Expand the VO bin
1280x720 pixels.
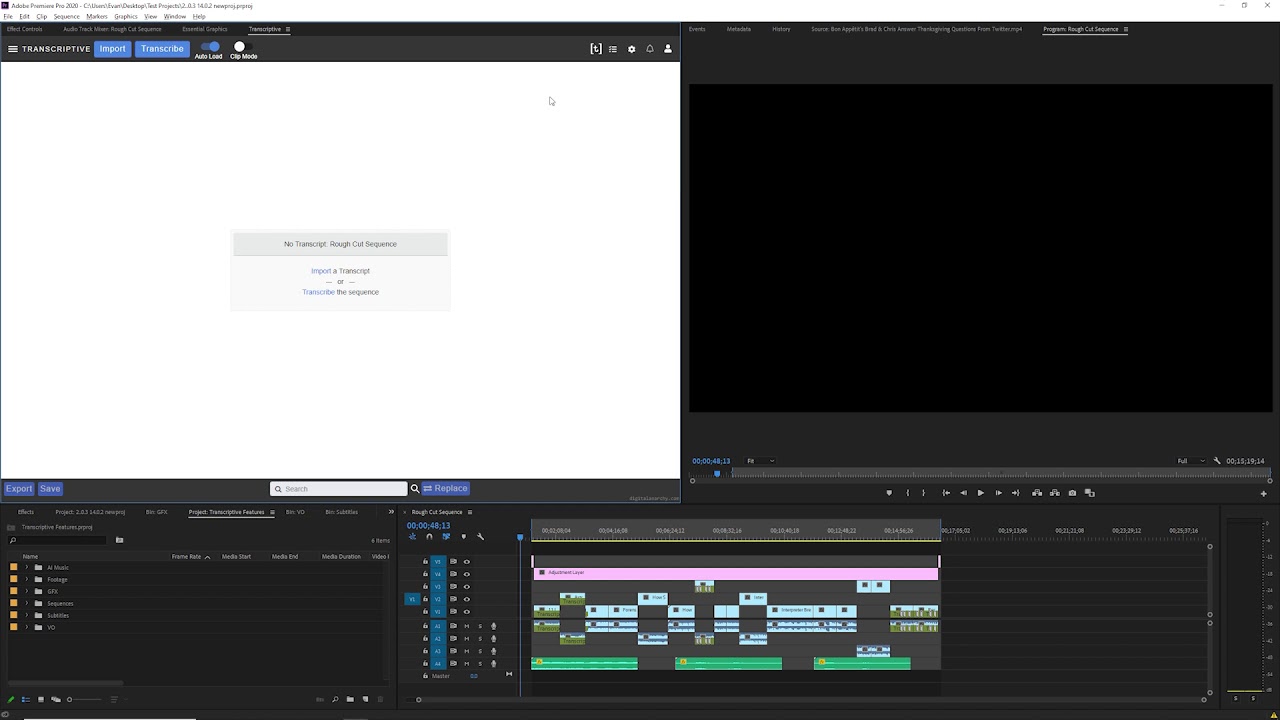pos(27,627)
